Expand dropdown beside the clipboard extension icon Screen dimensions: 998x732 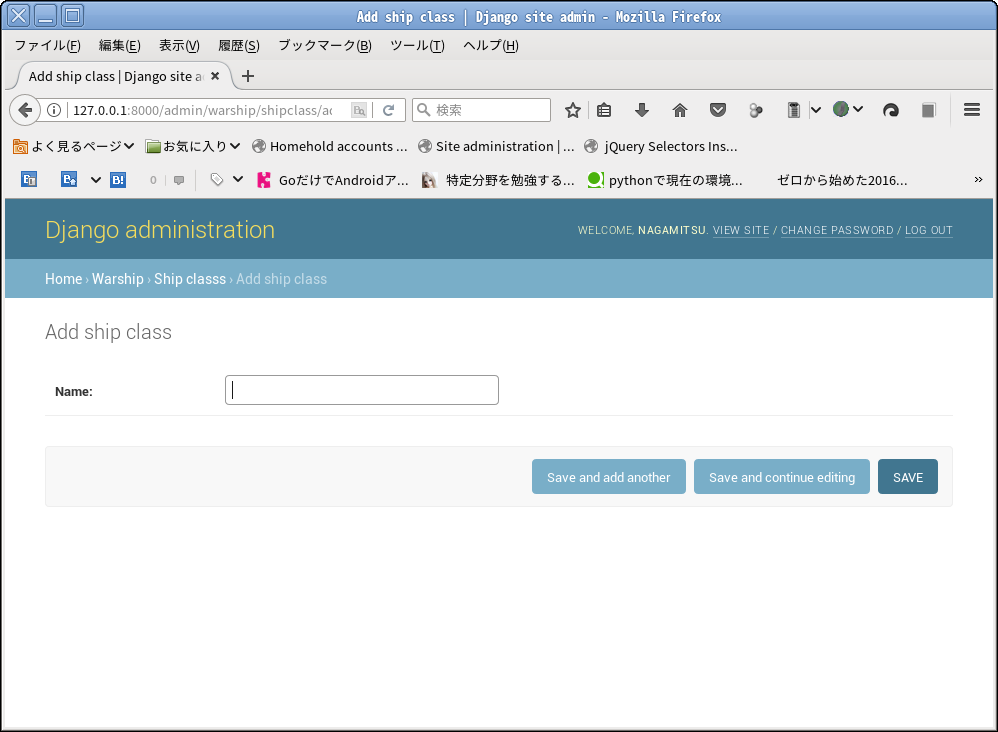(x=815, y=110)
